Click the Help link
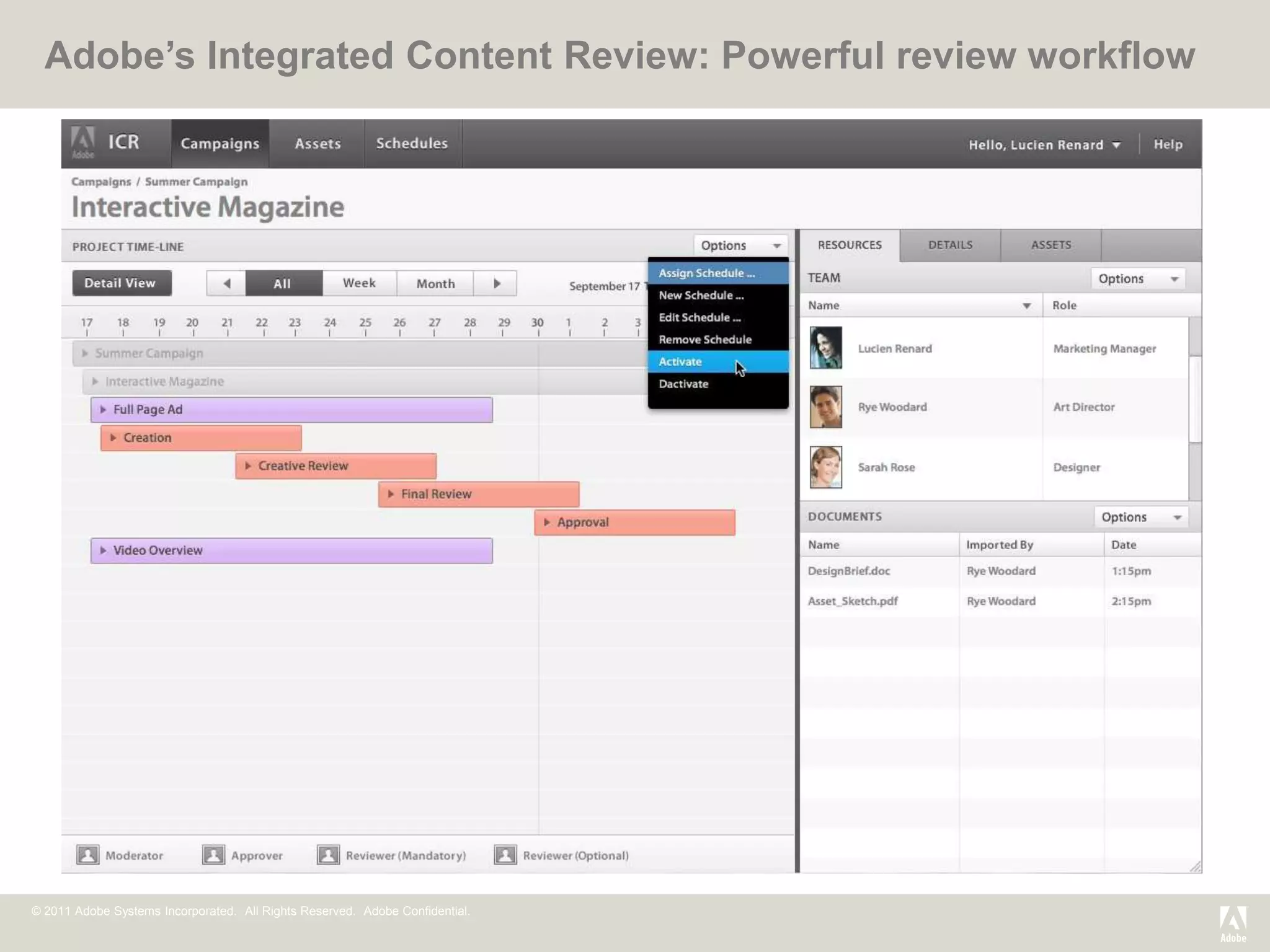Screen dimensions: 1270x952 point(1168,144)
